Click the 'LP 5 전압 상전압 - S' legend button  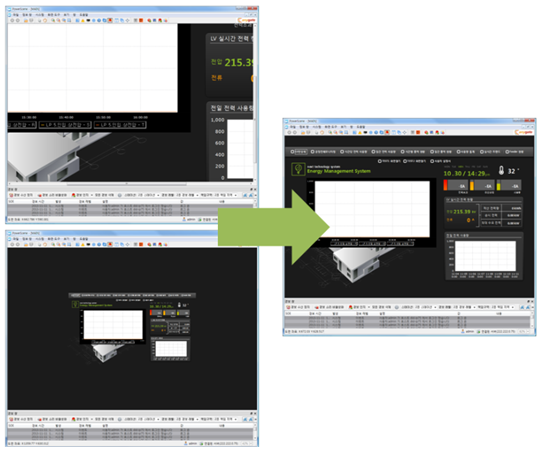65,125
